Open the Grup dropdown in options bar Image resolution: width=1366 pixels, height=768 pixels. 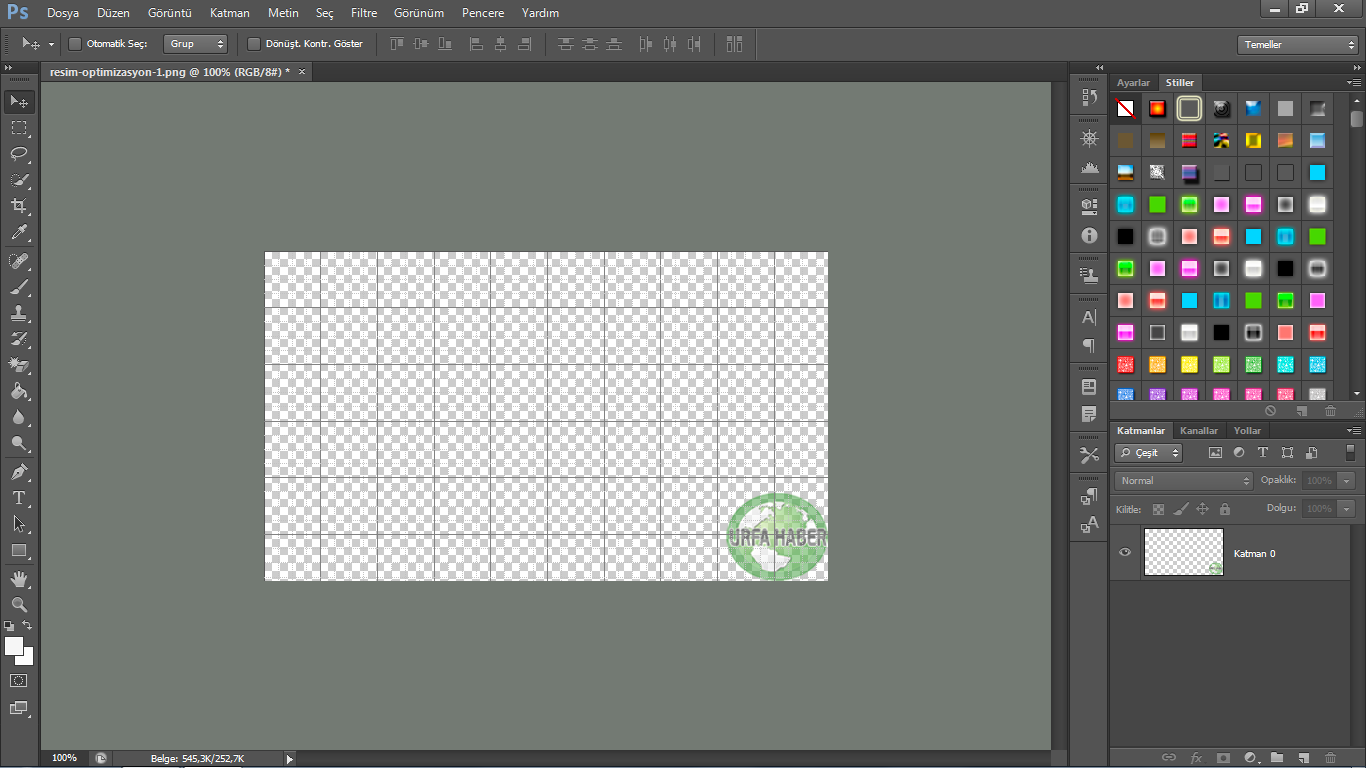[195, 44]
